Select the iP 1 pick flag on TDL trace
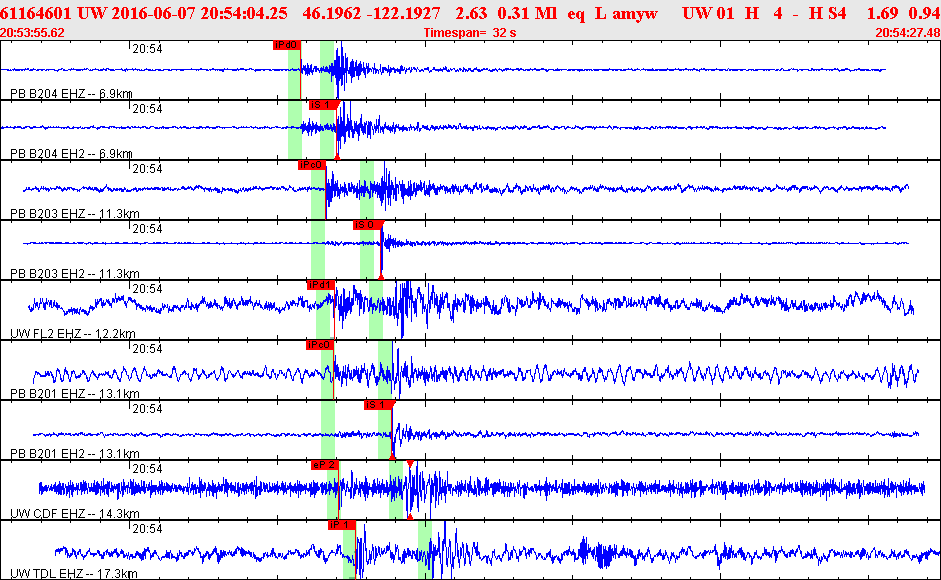This screenshot has width=941, height=580. 341,525
